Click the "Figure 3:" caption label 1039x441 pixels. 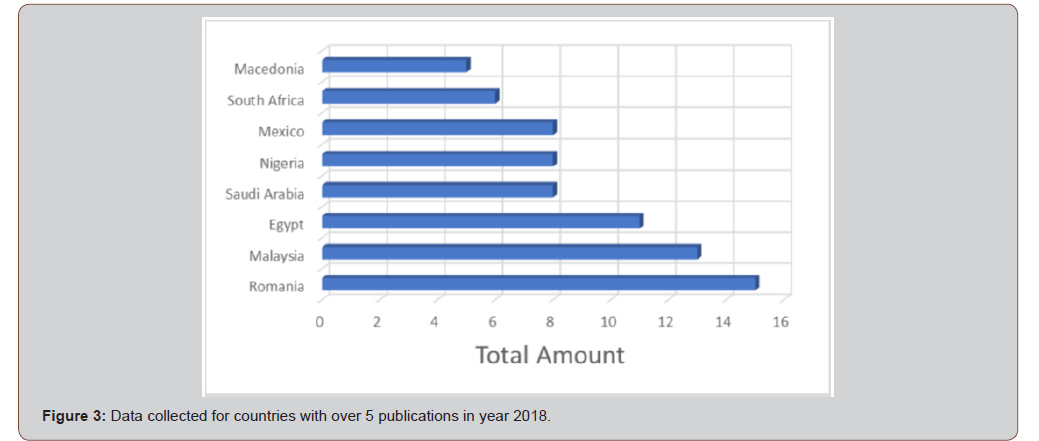pos(74,415)
